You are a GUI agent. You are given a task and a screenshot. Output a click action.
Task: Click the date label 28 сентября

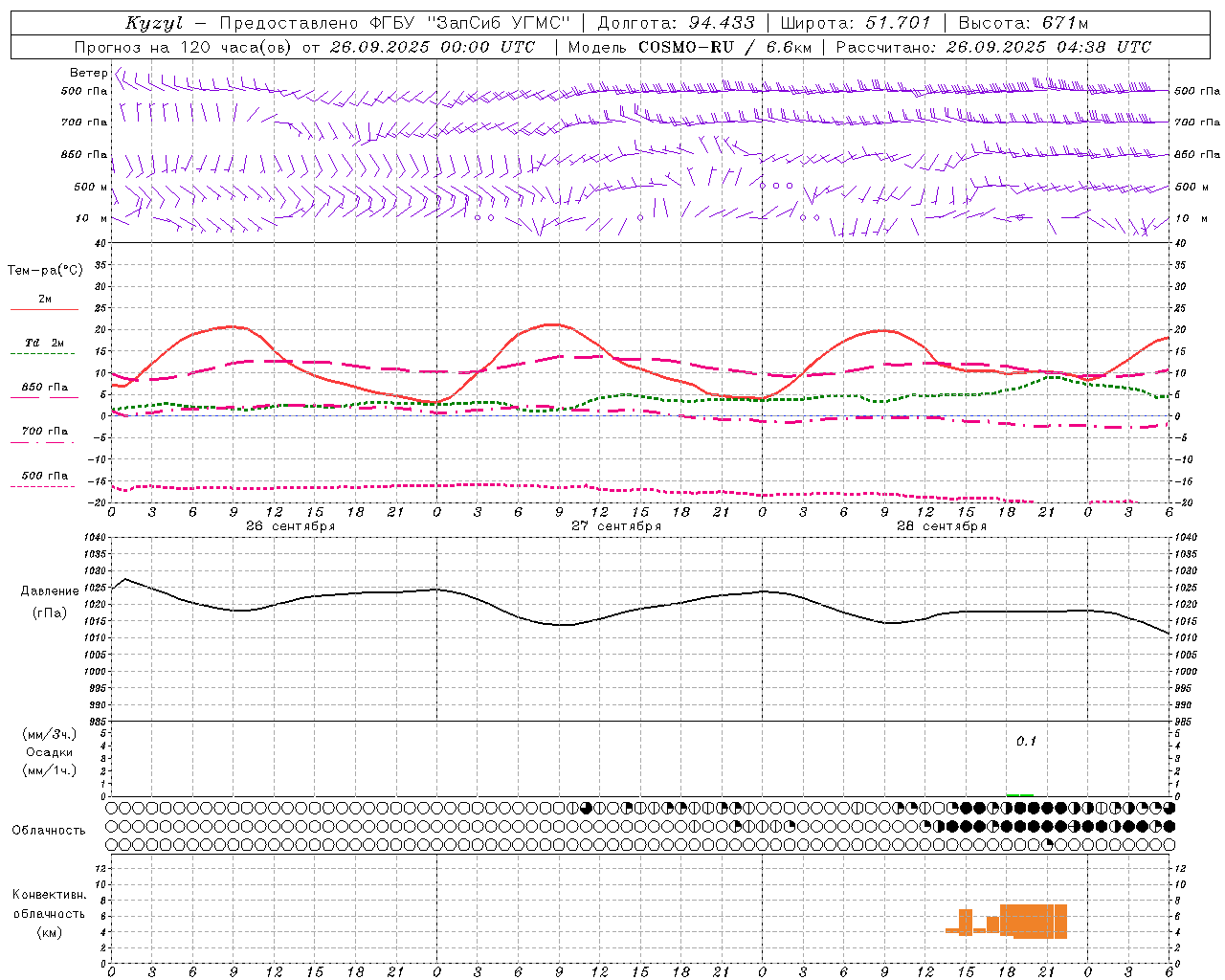[942, 526]
